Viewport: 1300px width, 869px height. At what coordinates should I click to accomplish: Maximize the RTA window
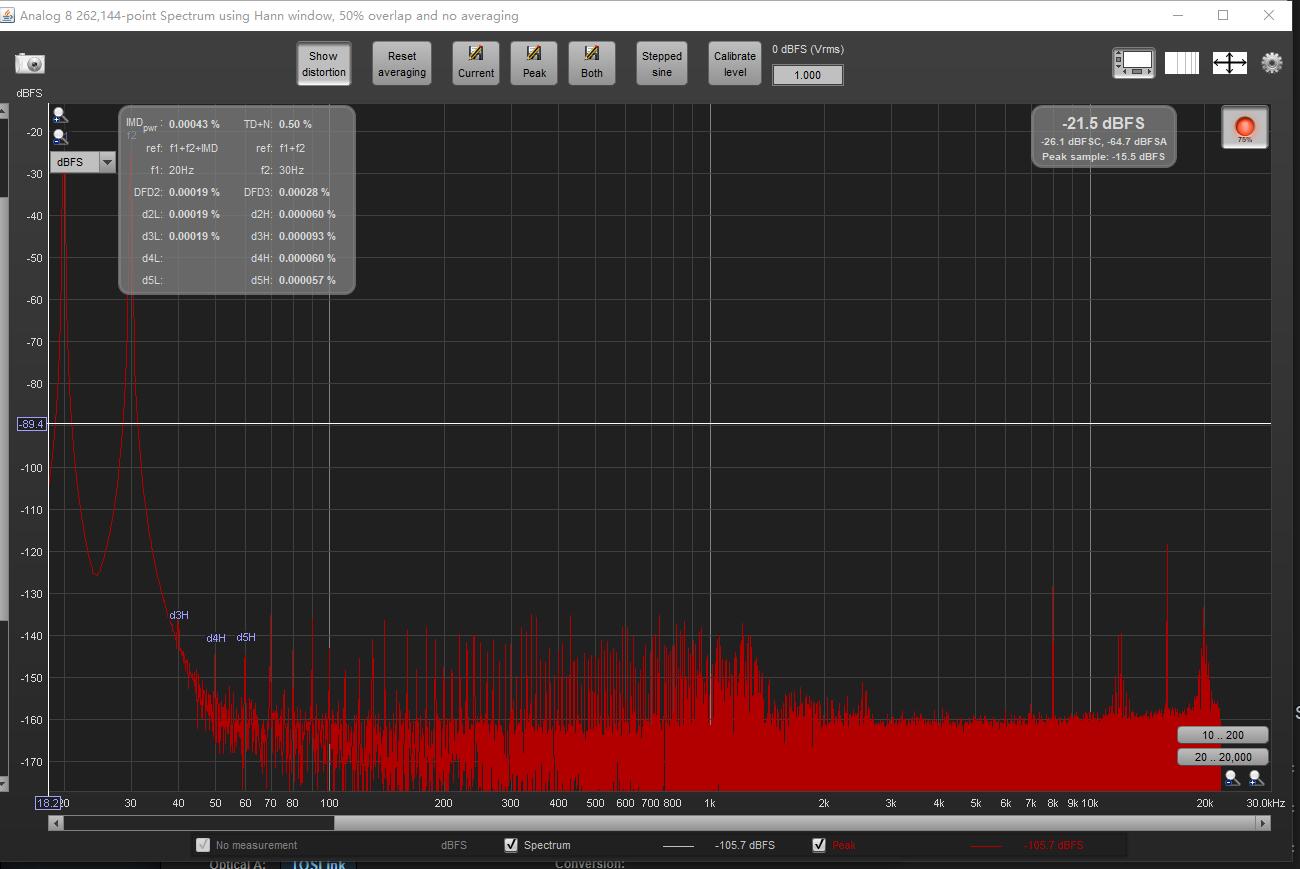click(1223, 15)
